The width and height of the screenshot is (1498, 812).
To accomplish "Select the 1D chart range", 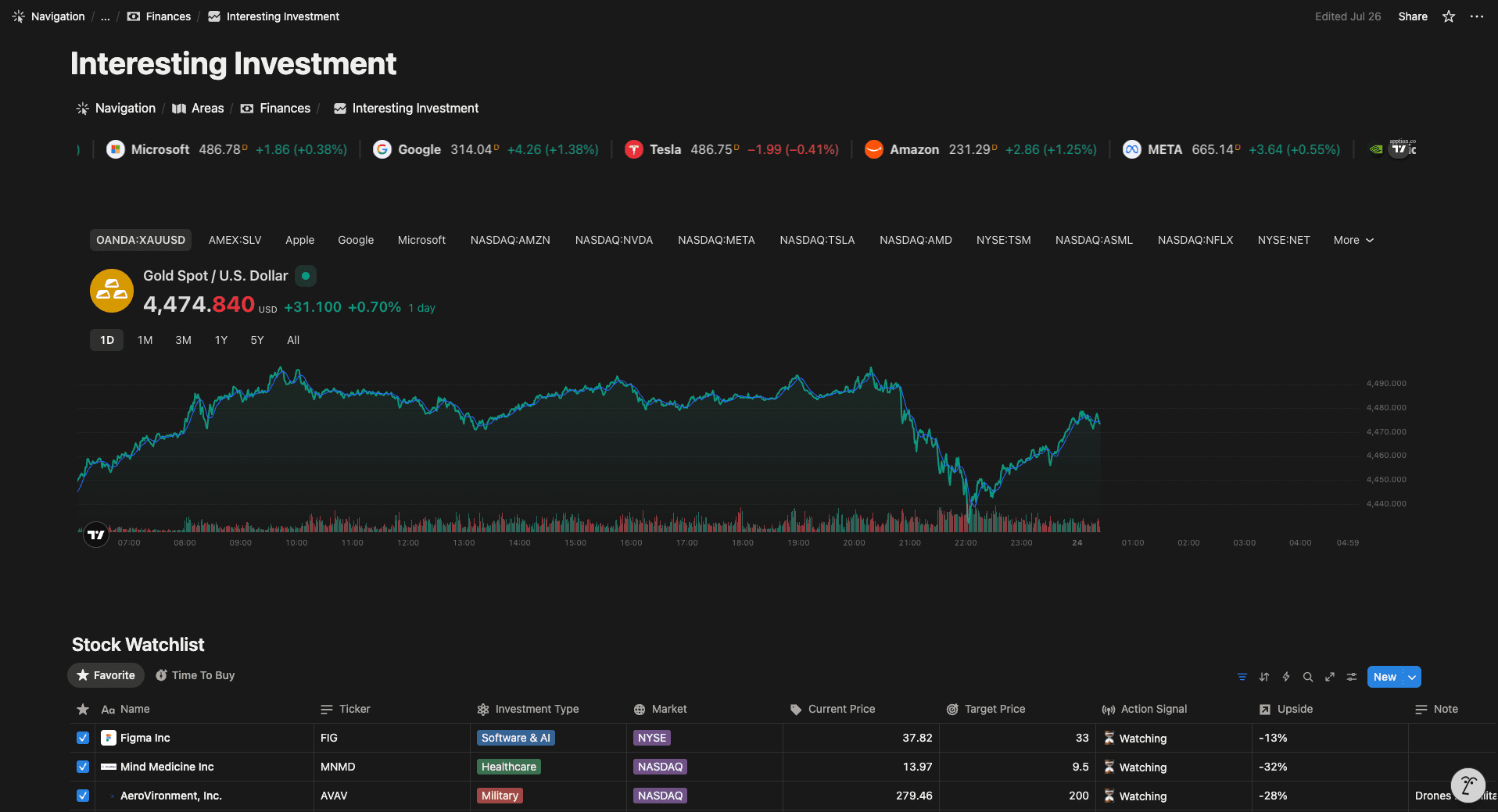I will point(107,340).
